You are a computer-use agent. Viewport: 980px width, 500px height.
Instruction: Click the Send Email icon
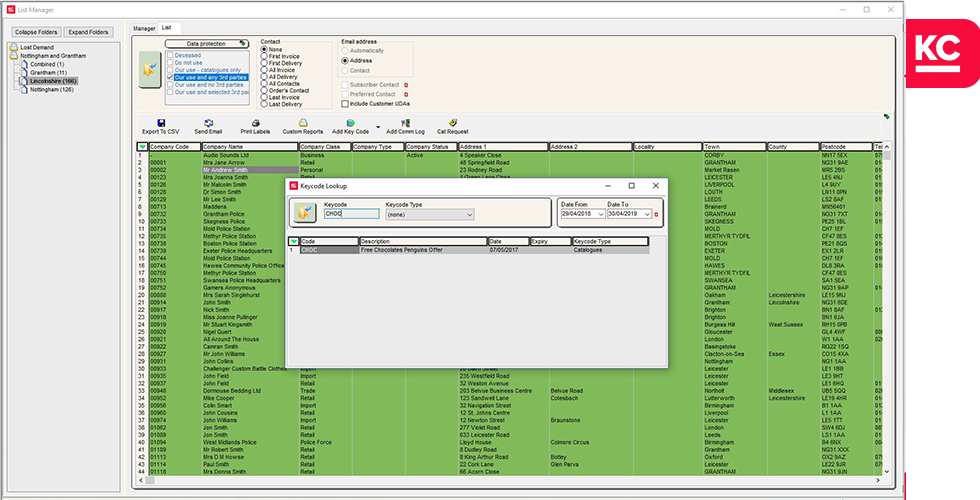(208, 123)
